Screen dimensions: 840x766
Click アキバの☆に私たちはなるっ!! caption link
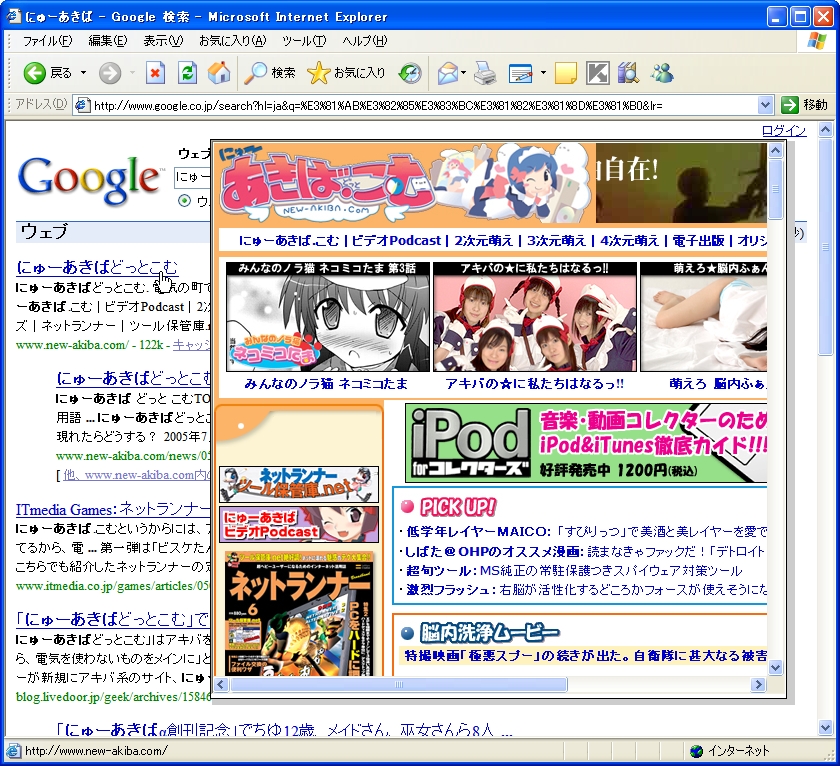[535, 384]
